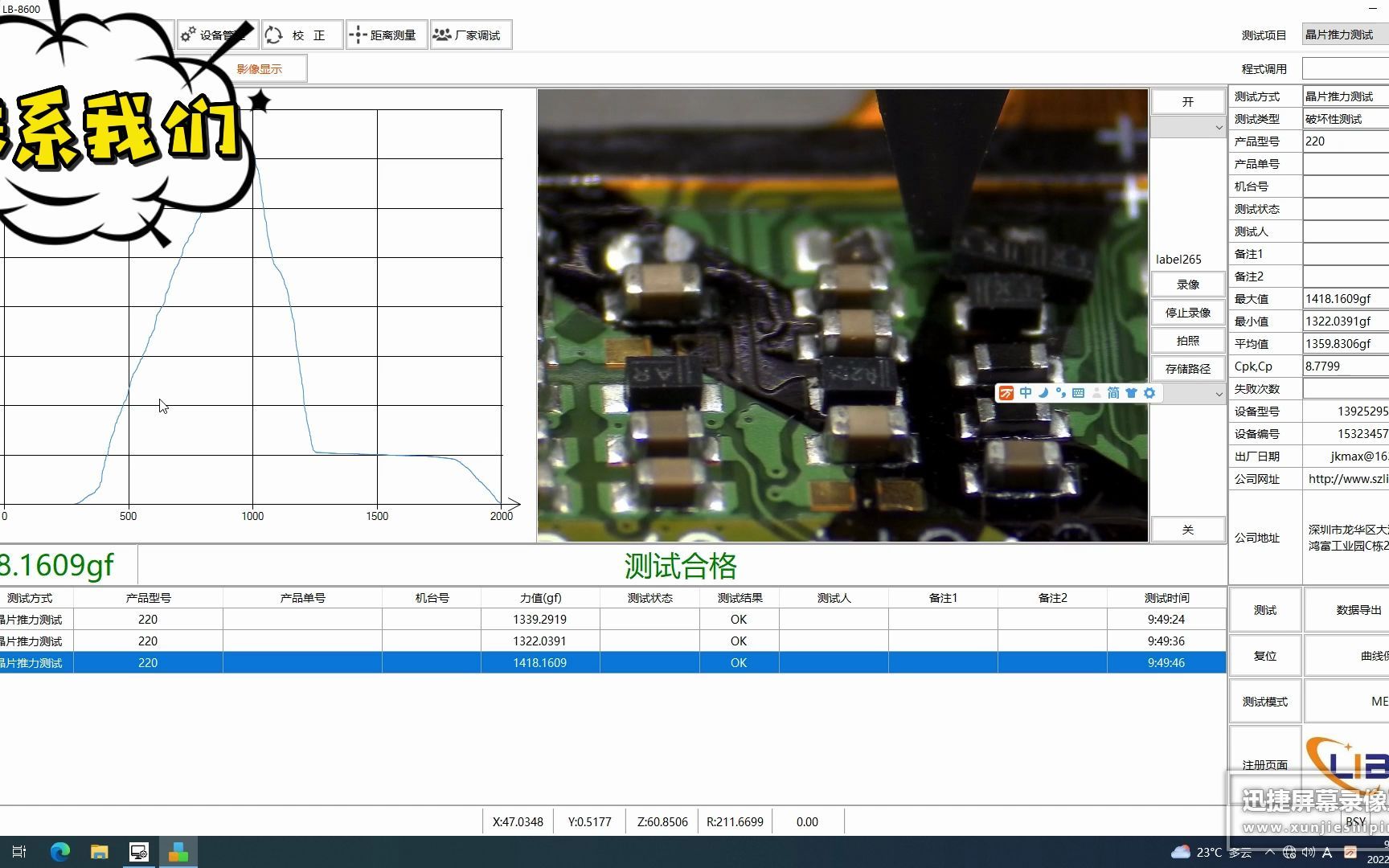Open the 程式调用 combo box
The image size is (1389, 868).
click(x=1346, y=68)
